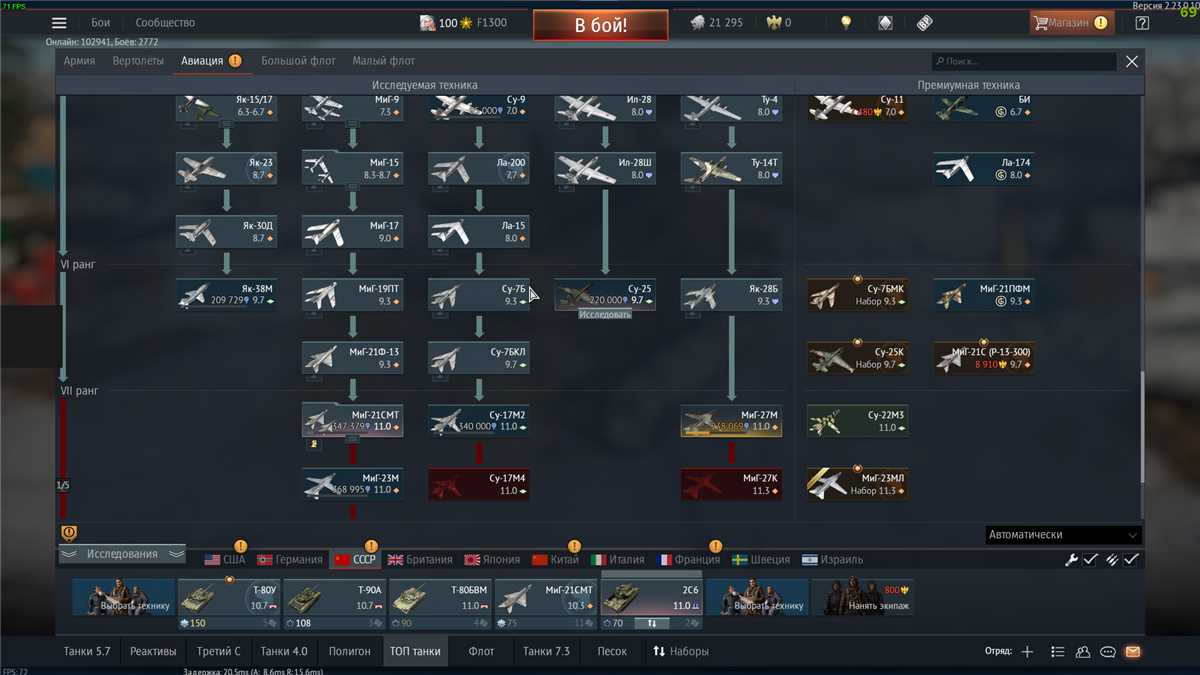Open the Сообщество menu
Screen dimensions: 1200x675
click(x=166, y=23)
